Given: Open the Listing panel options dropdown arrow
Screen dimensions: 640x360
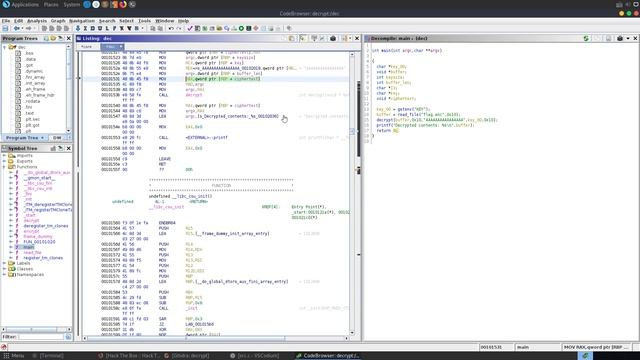Looking at the screenshot, I should pos(350,38).
